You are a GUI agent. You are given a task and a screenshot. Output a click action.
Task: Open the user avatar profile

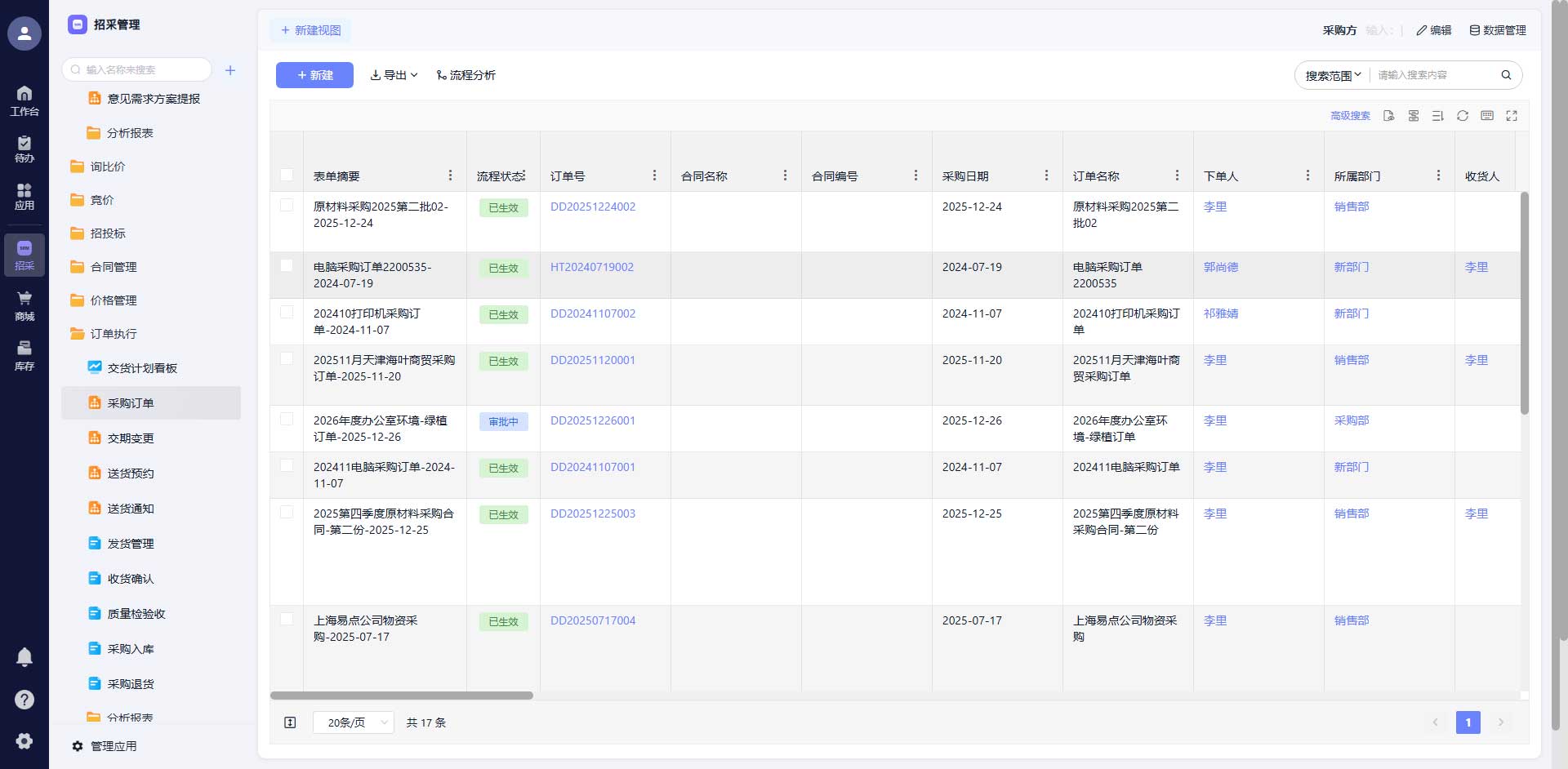[x=24, y=33]
